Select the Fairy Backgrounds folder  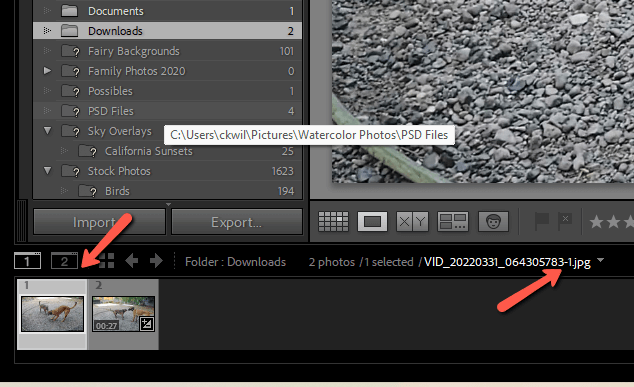167,51
